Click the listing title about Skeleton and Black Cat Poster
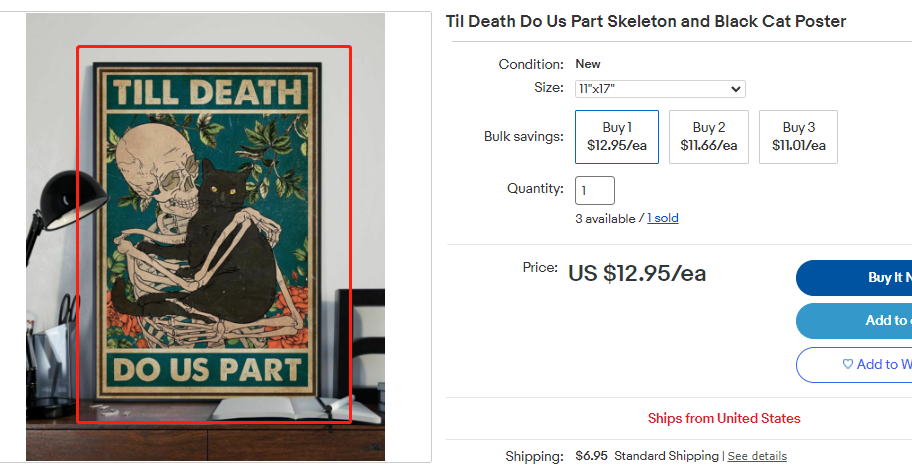Viewport: 912px width, 467px height. [x=646, y=22]
